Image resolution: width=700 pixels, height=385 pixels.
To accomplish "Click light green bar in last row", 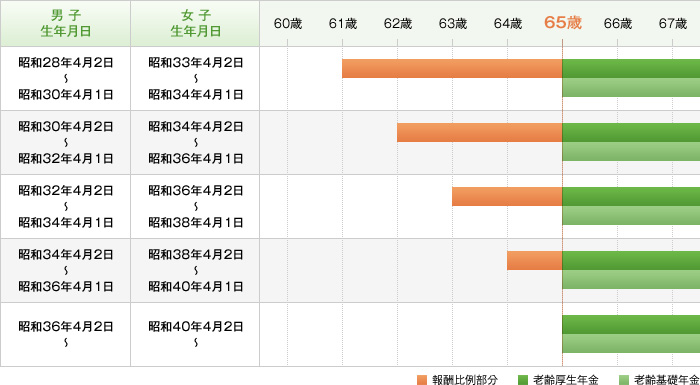I will tap(631, 343).
